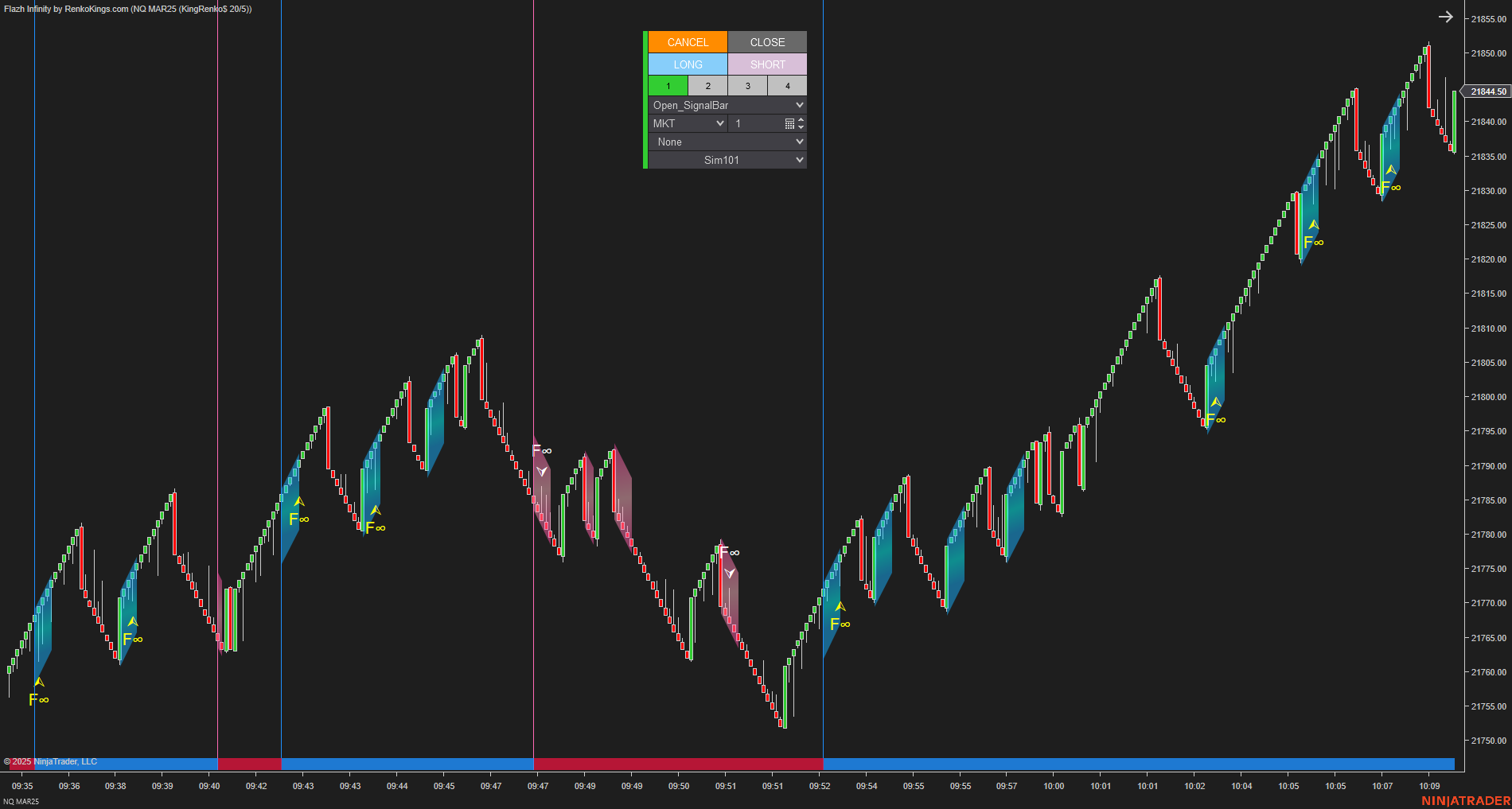This screenshot has width=1512, height=809.
Task: Expand the MKT order type dropdown
Action: (687, 123)
